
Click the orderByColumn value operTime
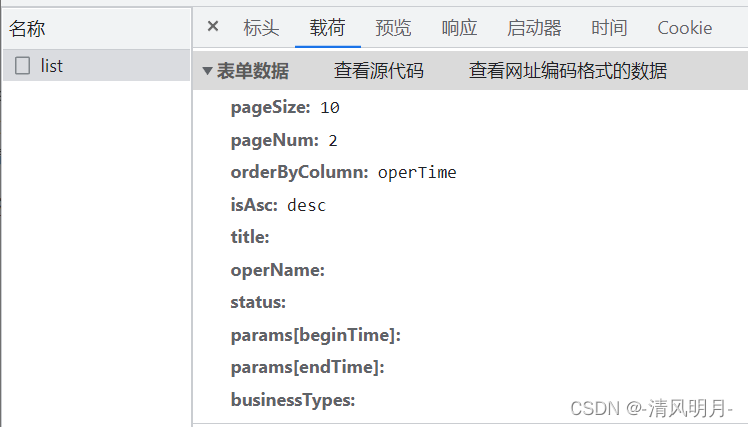pyautogui.click(x=417, y=172)
